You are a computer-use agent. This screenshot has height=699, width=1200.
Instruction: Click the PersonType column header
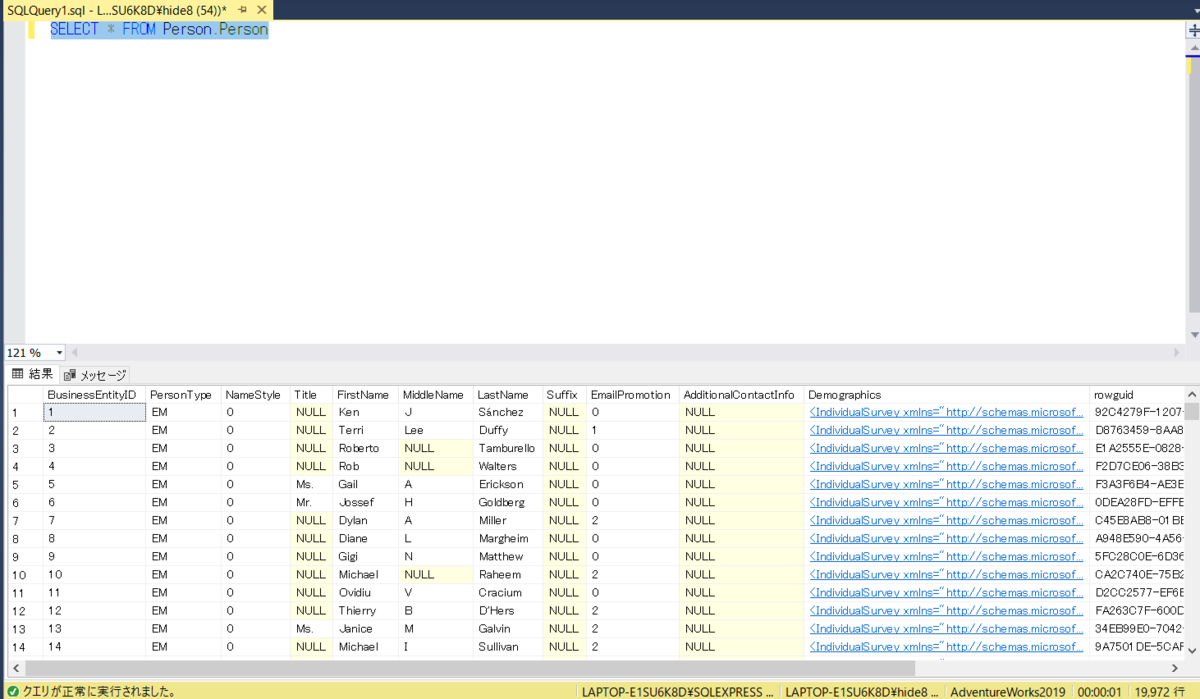183,395
